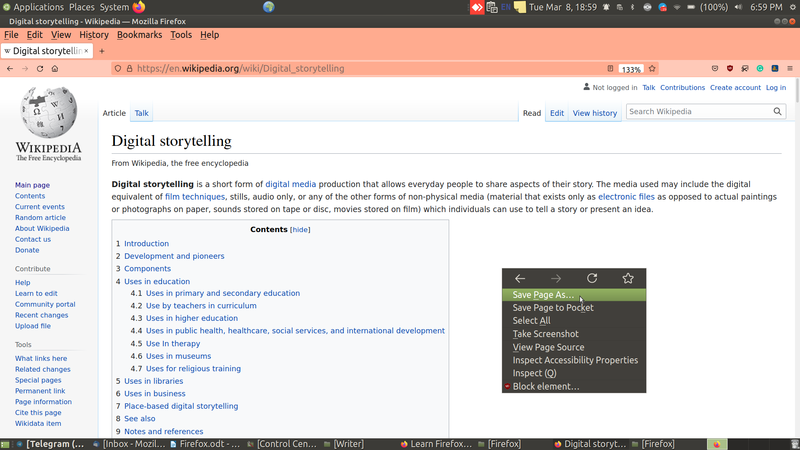
Task: Open the Firefox home page icon
Action: coord(55,68)
